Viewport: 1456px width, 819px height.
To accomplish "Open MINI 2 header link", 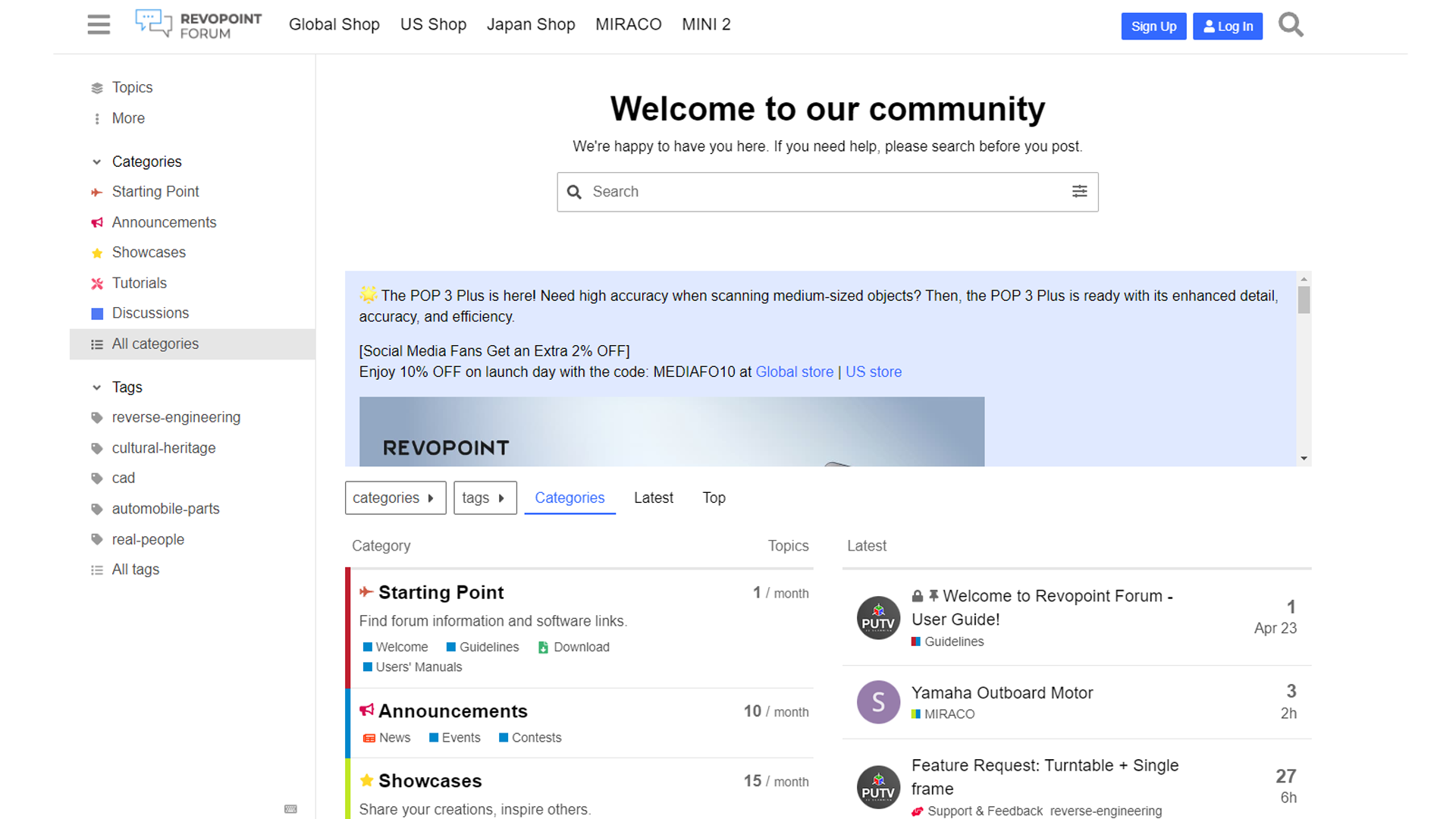I will coord(706,25).
